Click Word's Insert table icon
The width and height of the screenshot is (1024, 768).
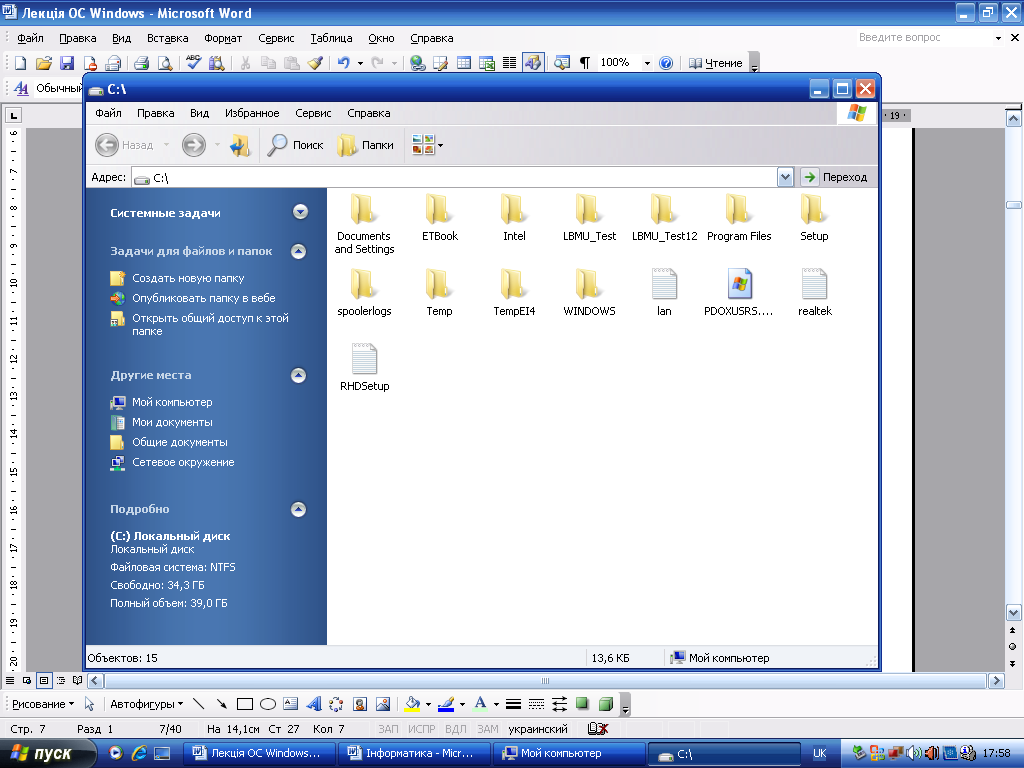(x=464, y=63)
